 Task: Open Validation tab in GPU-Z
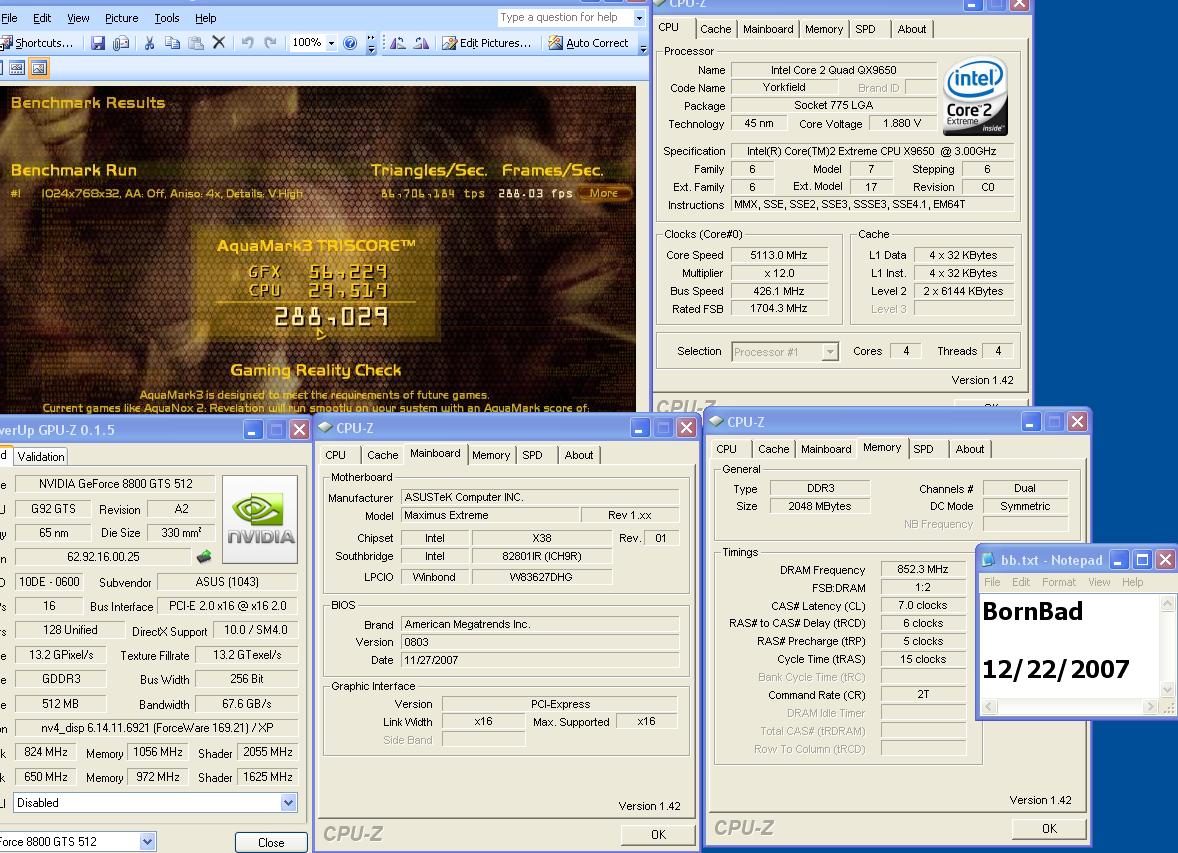[x=41, y=456]
